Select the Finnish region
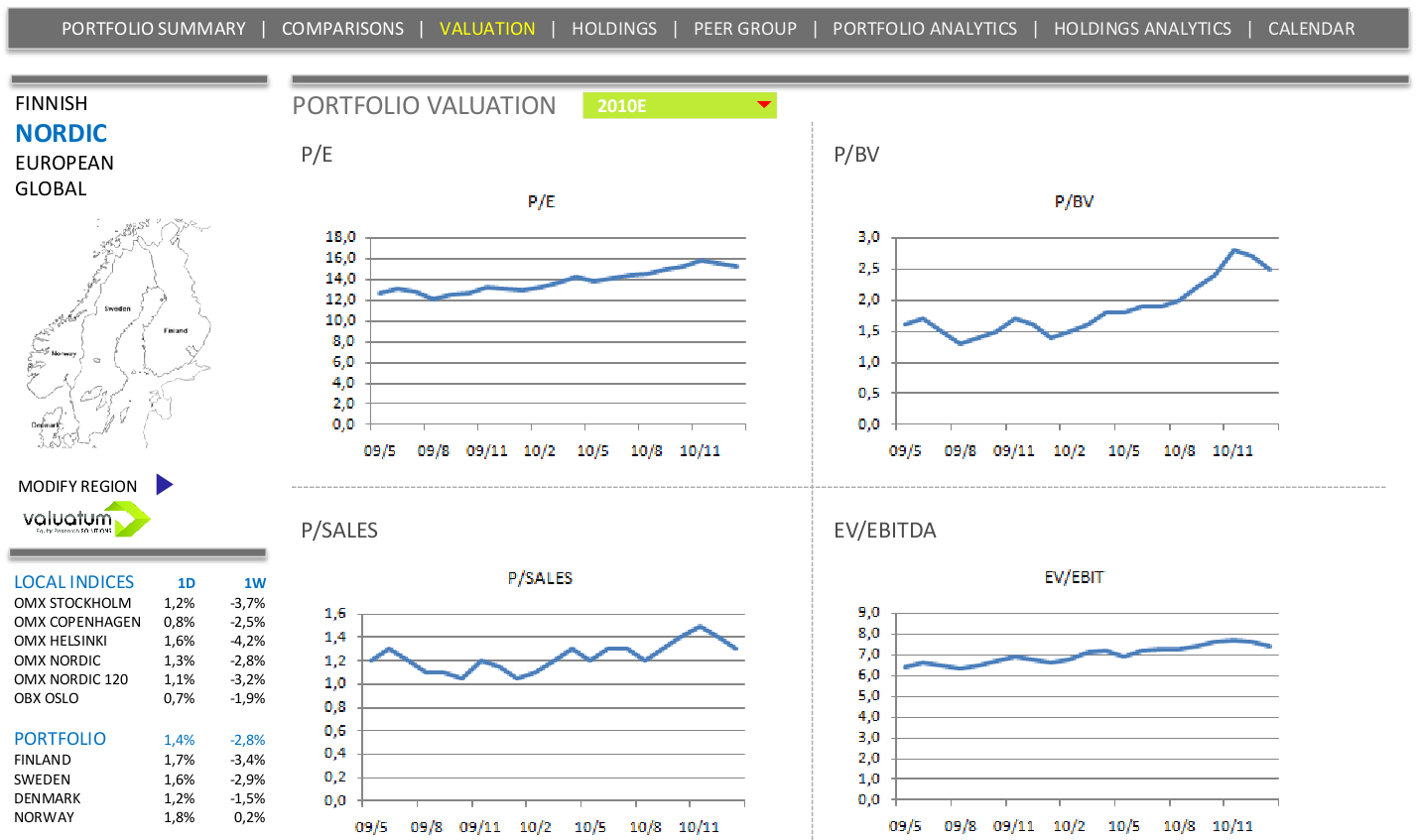1417x840 pixels. coord(52,103)
